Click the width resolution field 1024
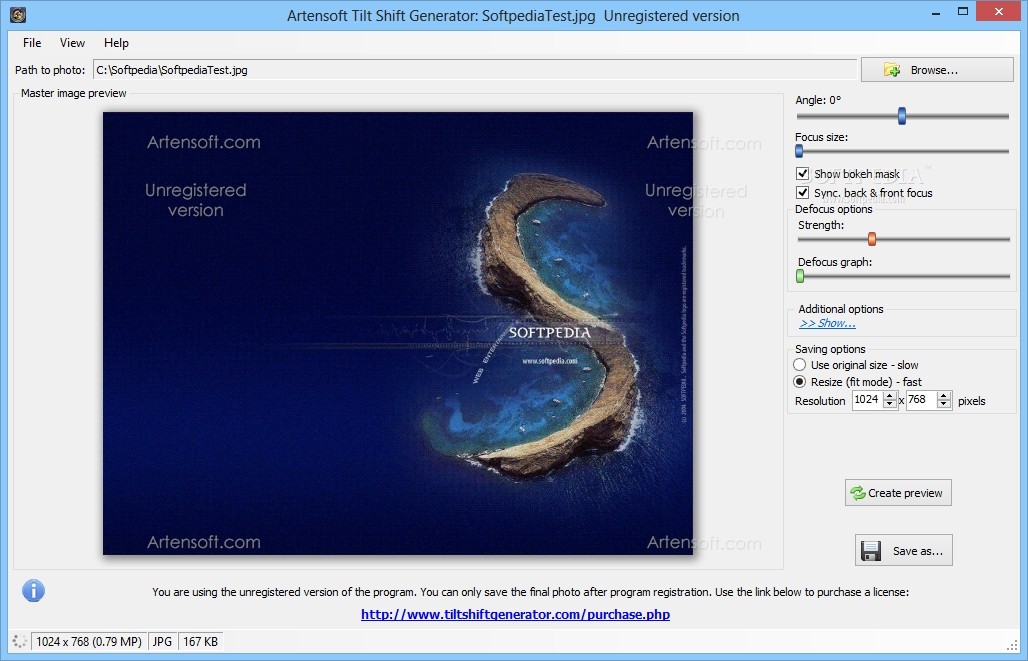The height and width of the screenshot is (661, 1028). pos(867,400)
